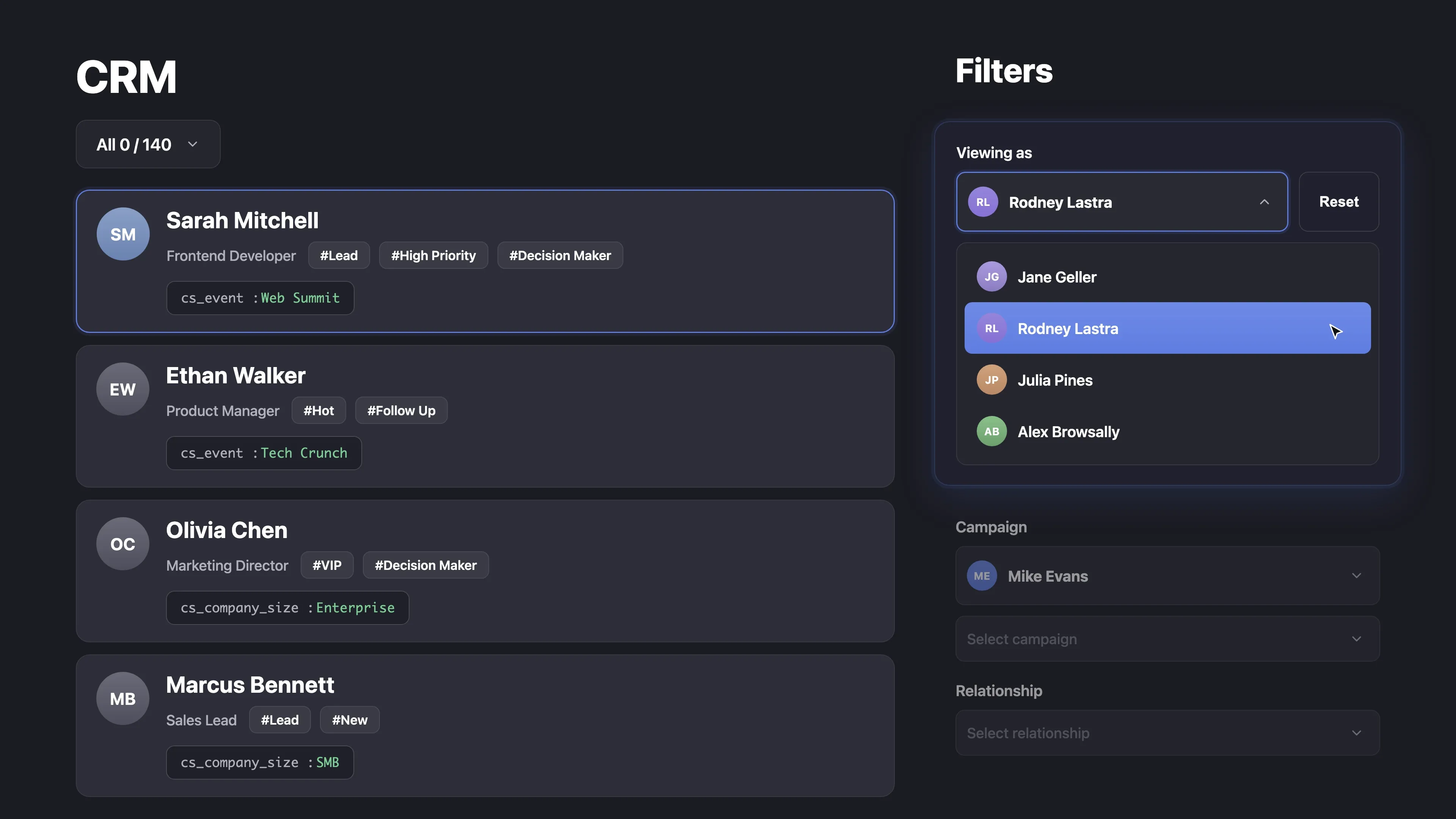Open the Ethan Walker contact name

tap(236, 375)
